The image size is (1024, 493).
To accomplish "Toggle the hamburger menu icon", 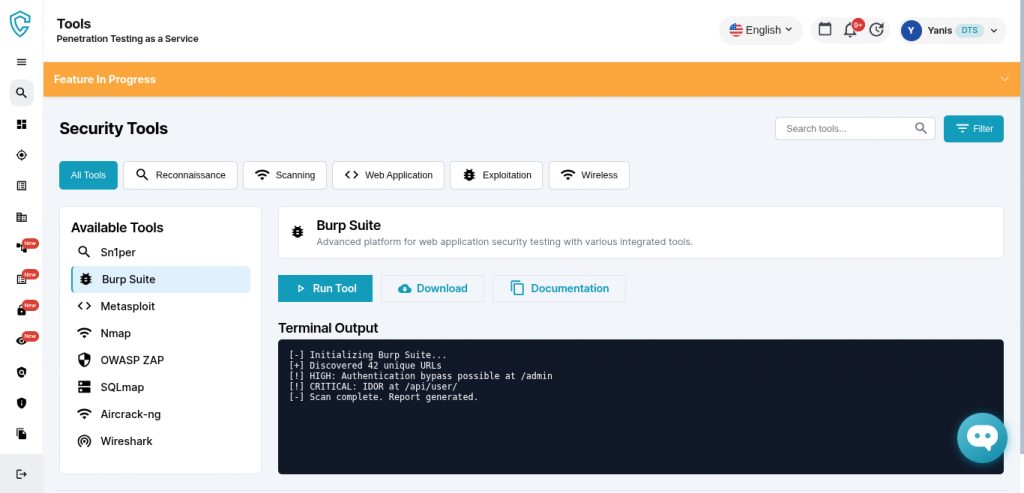I will click(22, 62).
